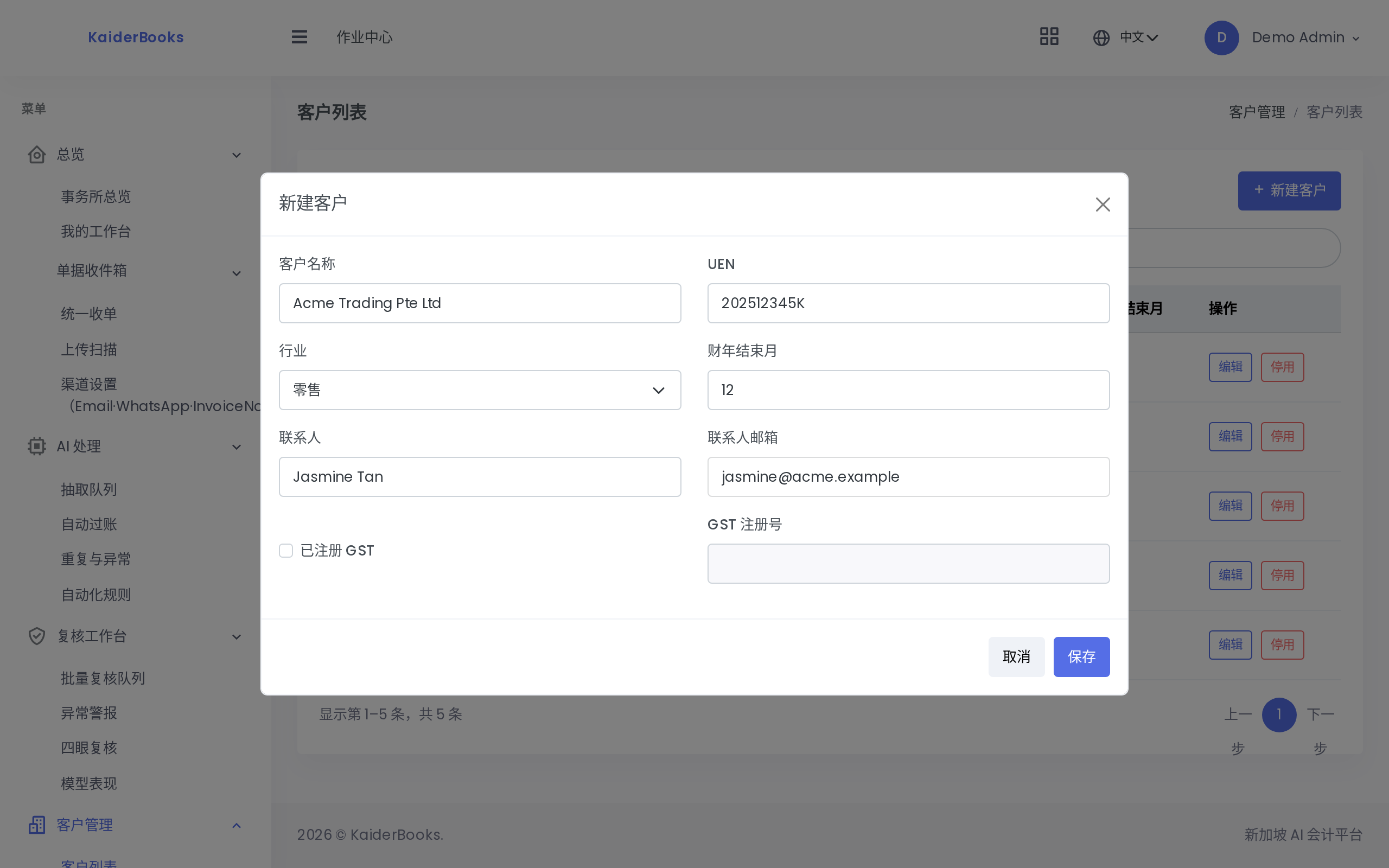Click the 操作 column header
1389x868 pixels.
[1222, 309]
